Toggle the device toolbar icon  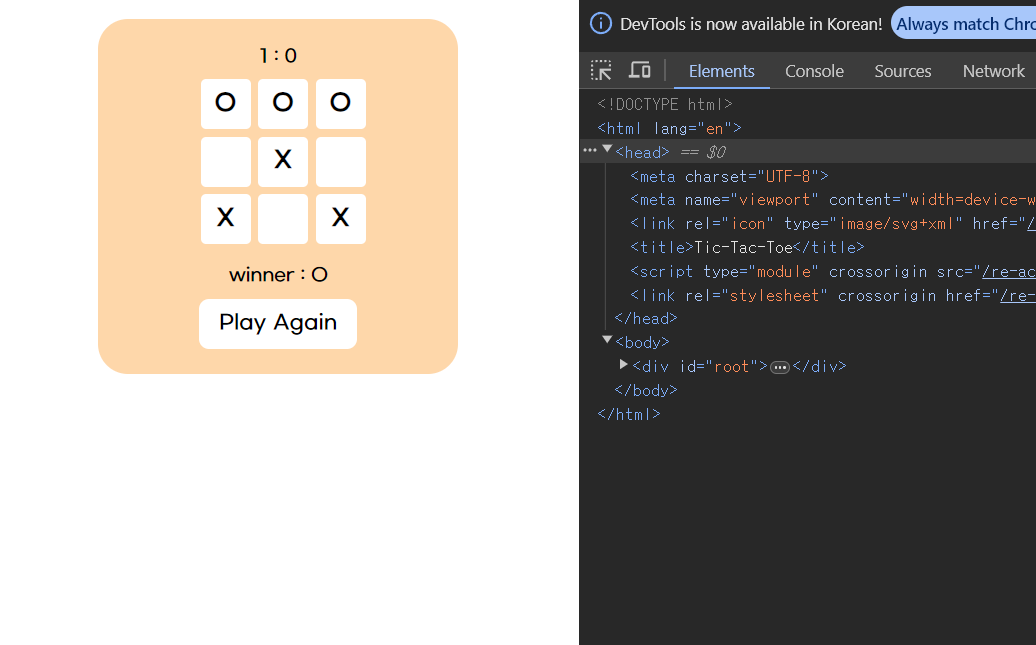tap(639, 70)
